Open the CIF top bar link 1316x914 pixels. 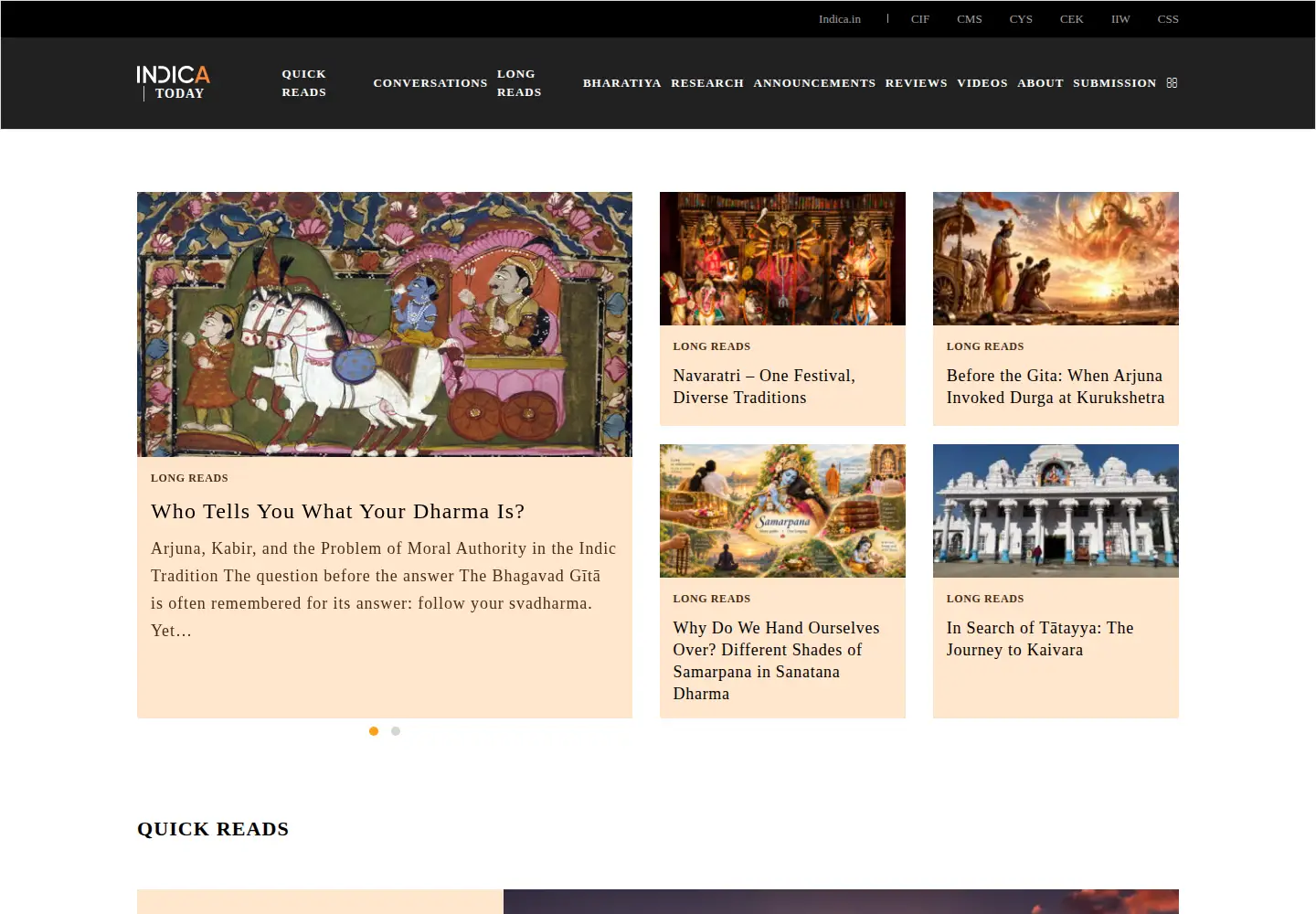point(920,19)
